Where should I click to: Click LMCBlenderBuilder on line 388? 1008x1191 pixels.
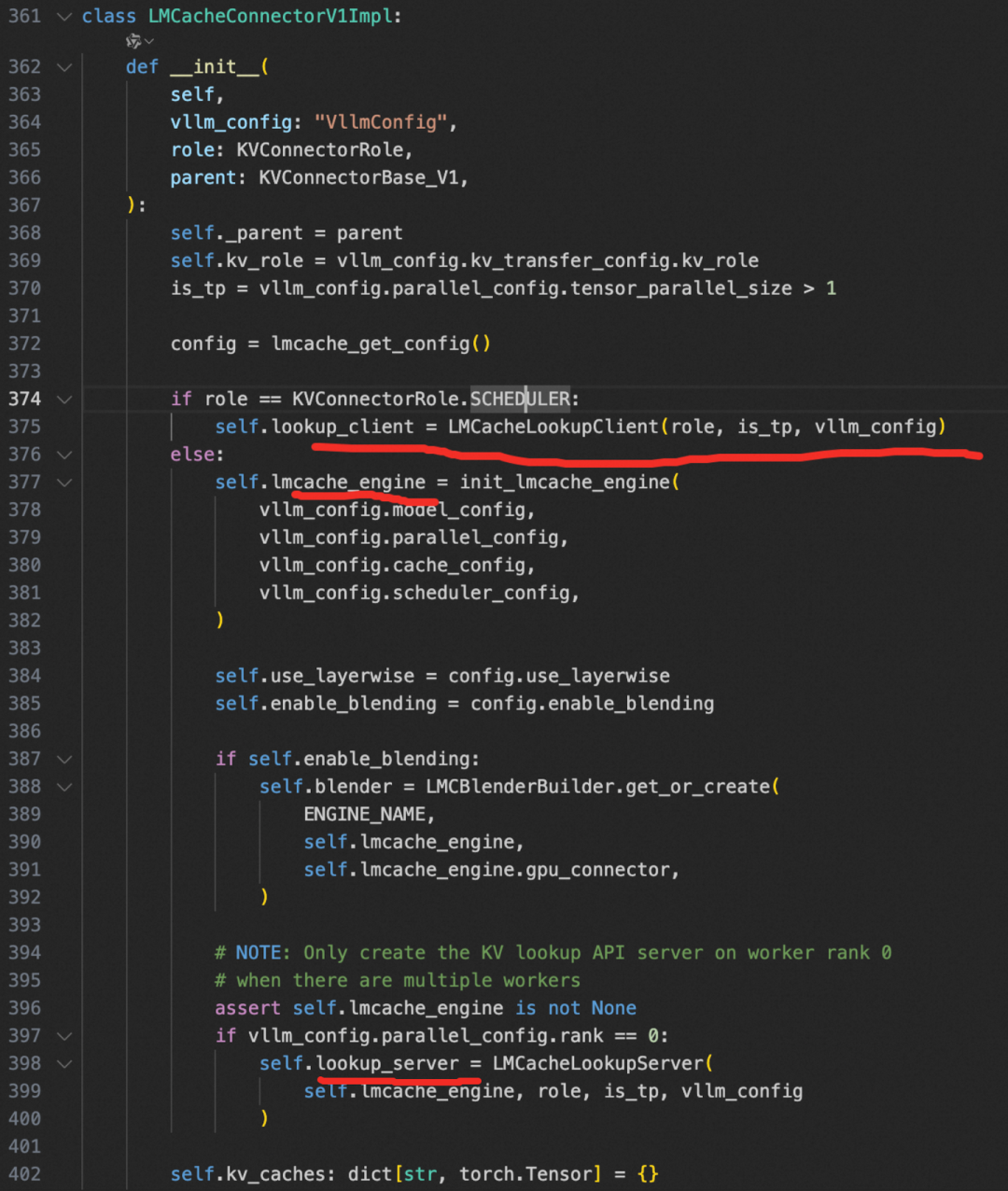521,787
